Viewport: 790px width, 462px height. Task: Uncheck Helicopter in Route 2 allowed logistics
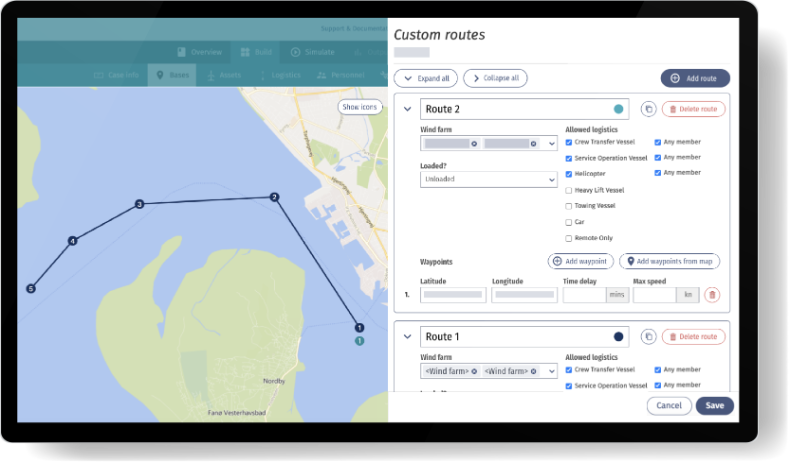(568, 174)
